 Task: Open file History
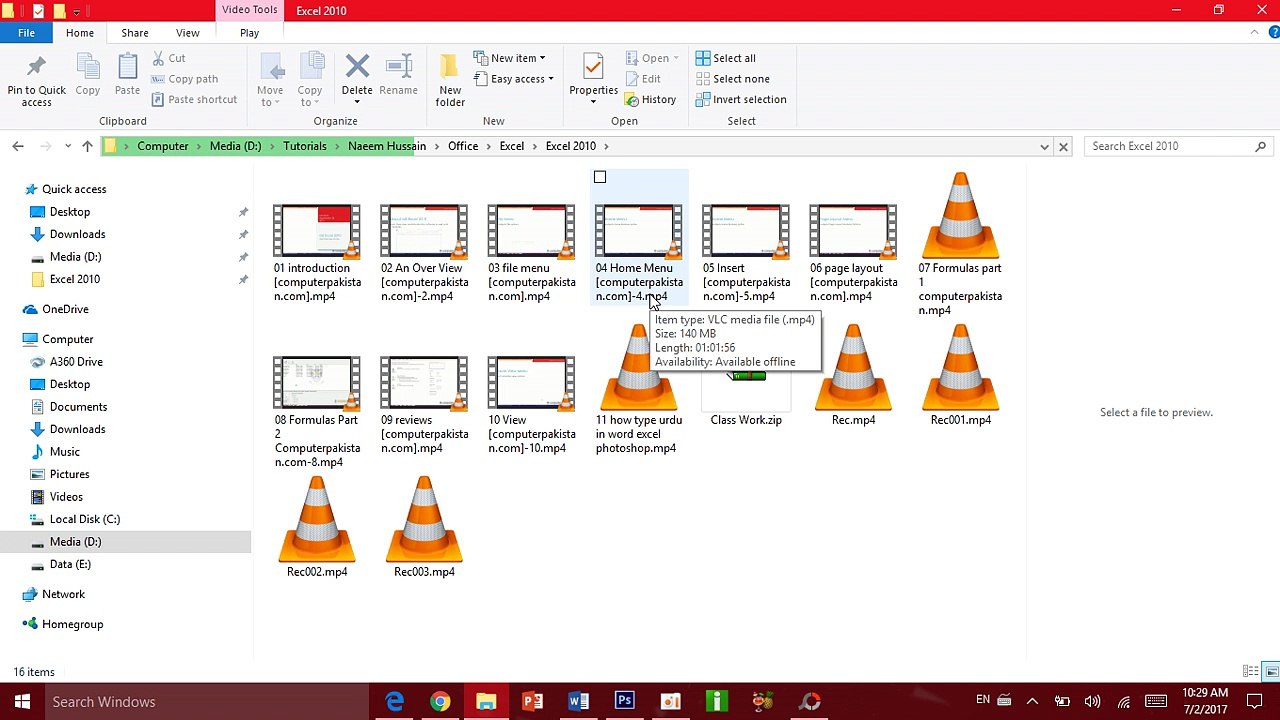point(650,99)
